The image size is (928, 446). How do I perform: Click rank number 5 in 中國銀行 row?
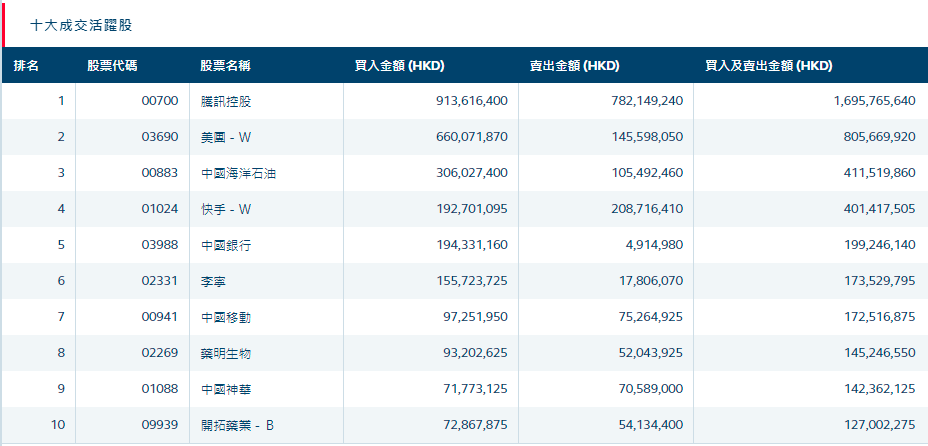[62, 245]
